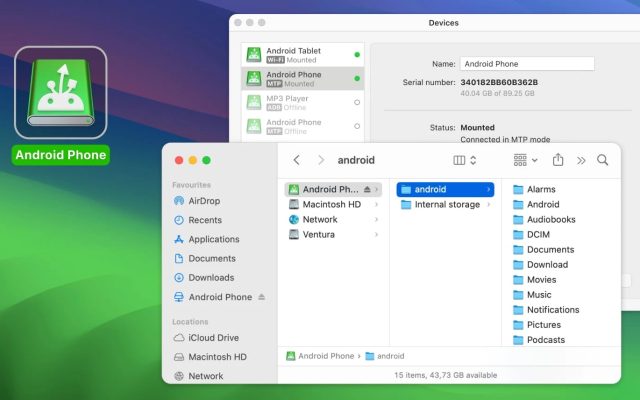Screen dimensions: 640x400
Task: Click empty status dot for MP3 Player
Action: coord(357,102)
